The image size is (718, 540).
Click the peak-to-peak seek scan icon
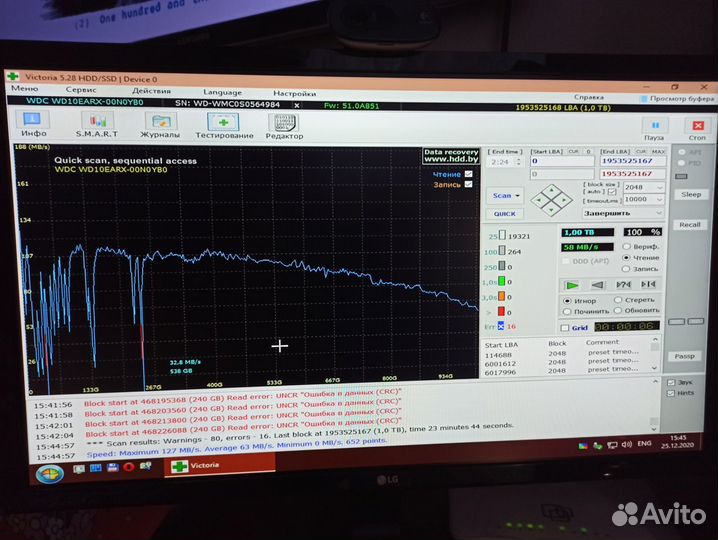pos(648,284)
